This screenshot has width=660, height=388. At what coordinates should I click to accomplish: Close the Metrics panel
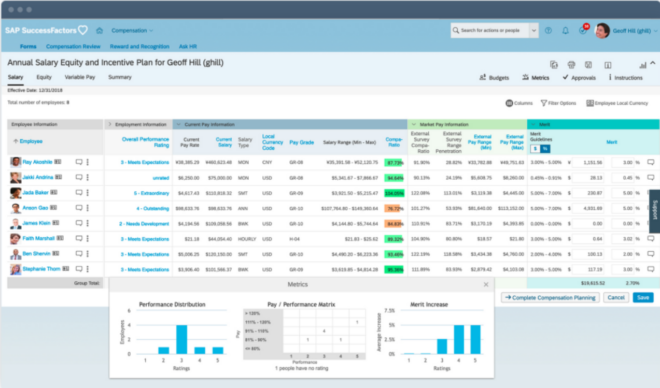pyautogui.click(x=486, y=284)
